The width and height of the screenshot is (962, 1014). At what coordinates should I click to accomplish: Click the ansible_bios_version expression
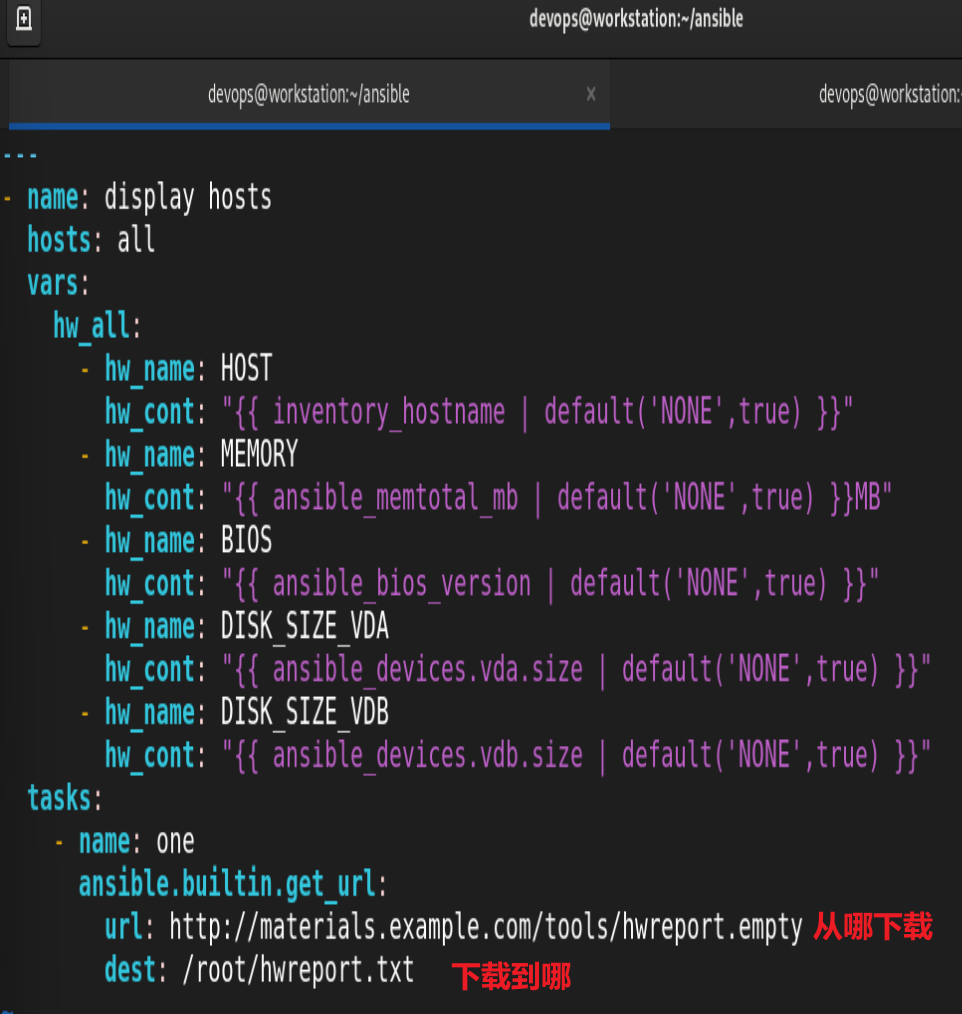point(550,584)
